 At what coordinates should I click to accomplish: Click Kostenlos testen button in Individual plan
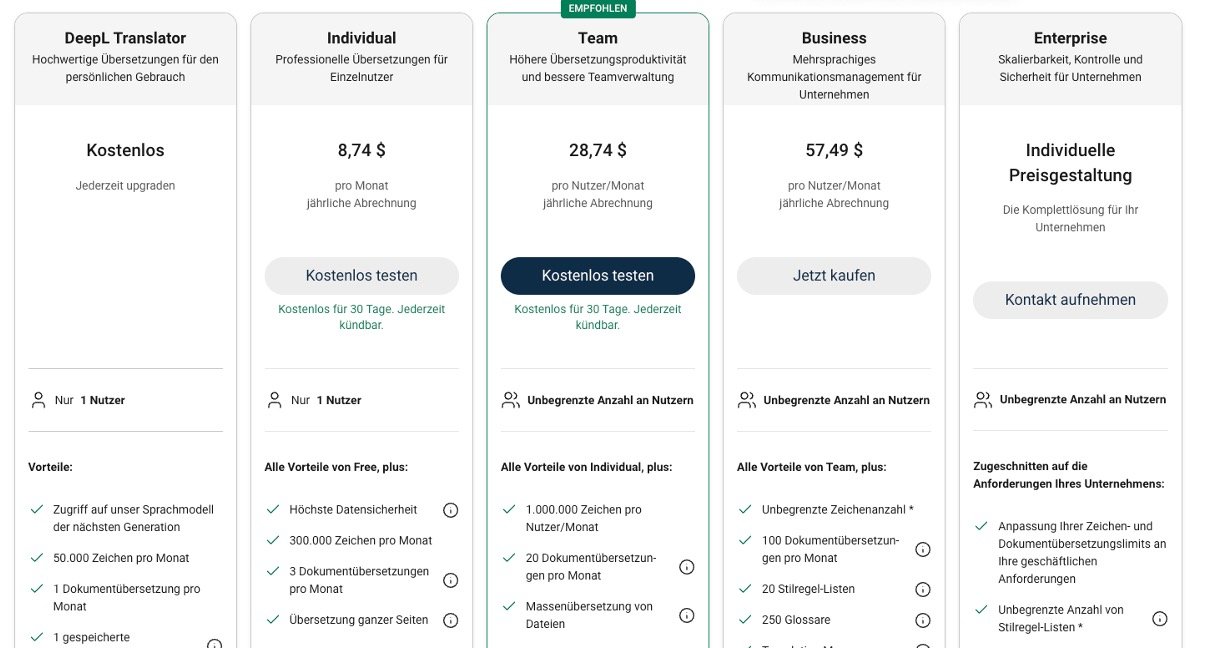(x=361, y=276)
